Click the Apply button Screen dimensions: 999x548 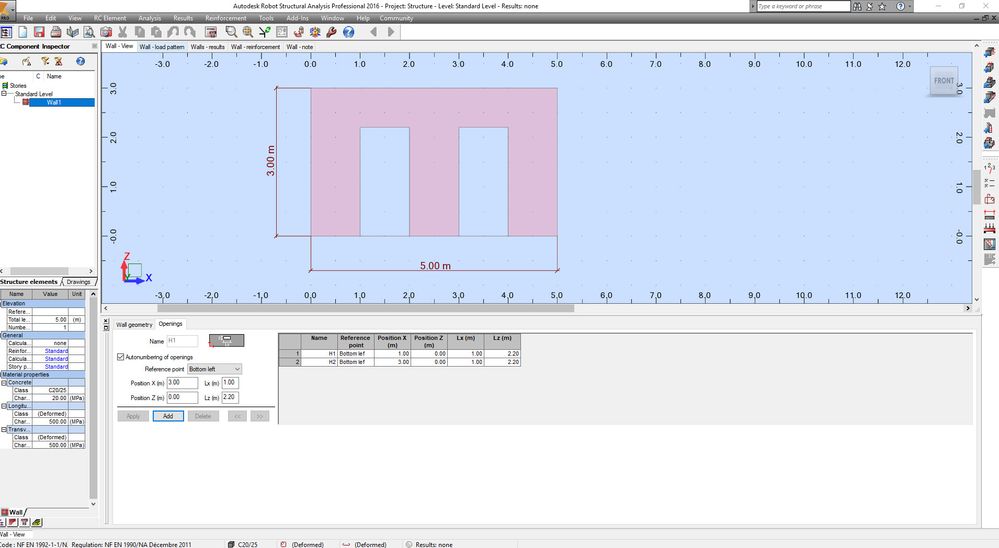133,416
